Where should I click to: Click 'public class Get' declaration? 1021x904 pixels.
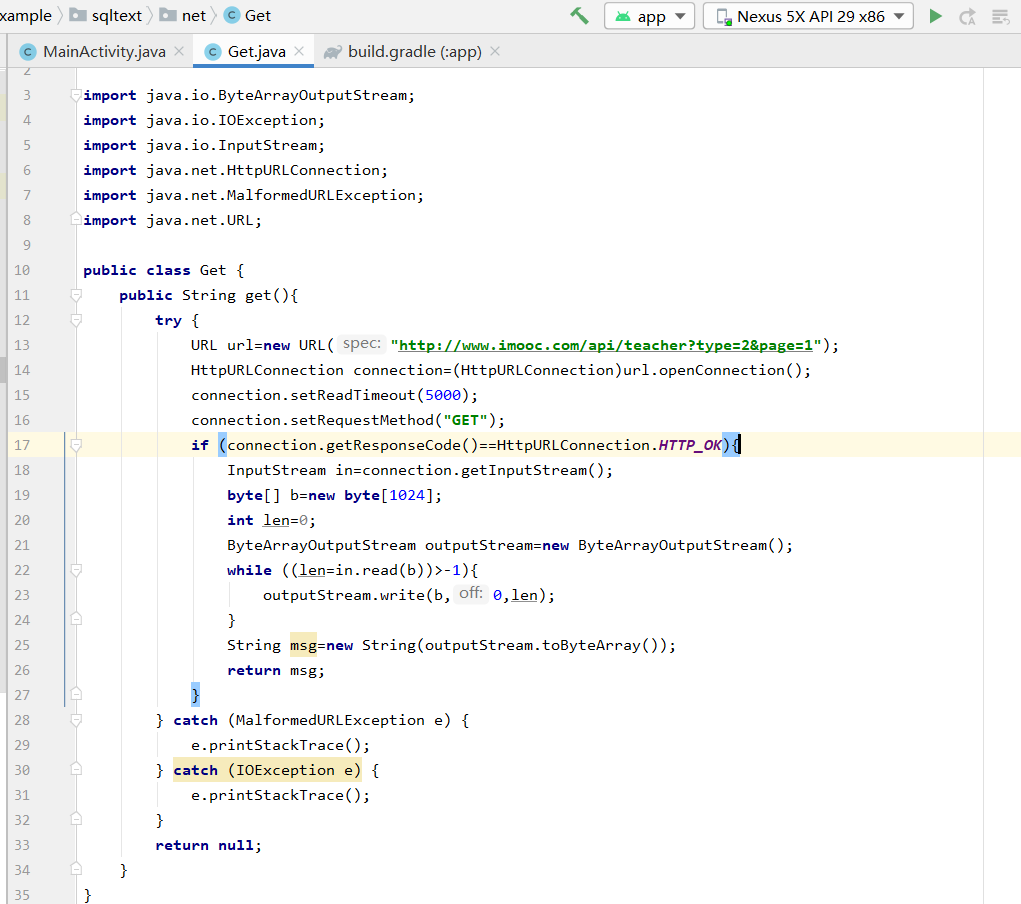pos(154,270)
